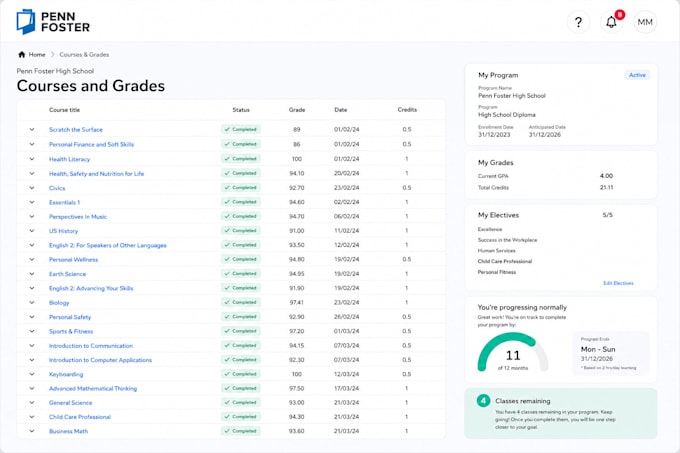
Task: Click Human Services elective
Action: tap(497, 251)
